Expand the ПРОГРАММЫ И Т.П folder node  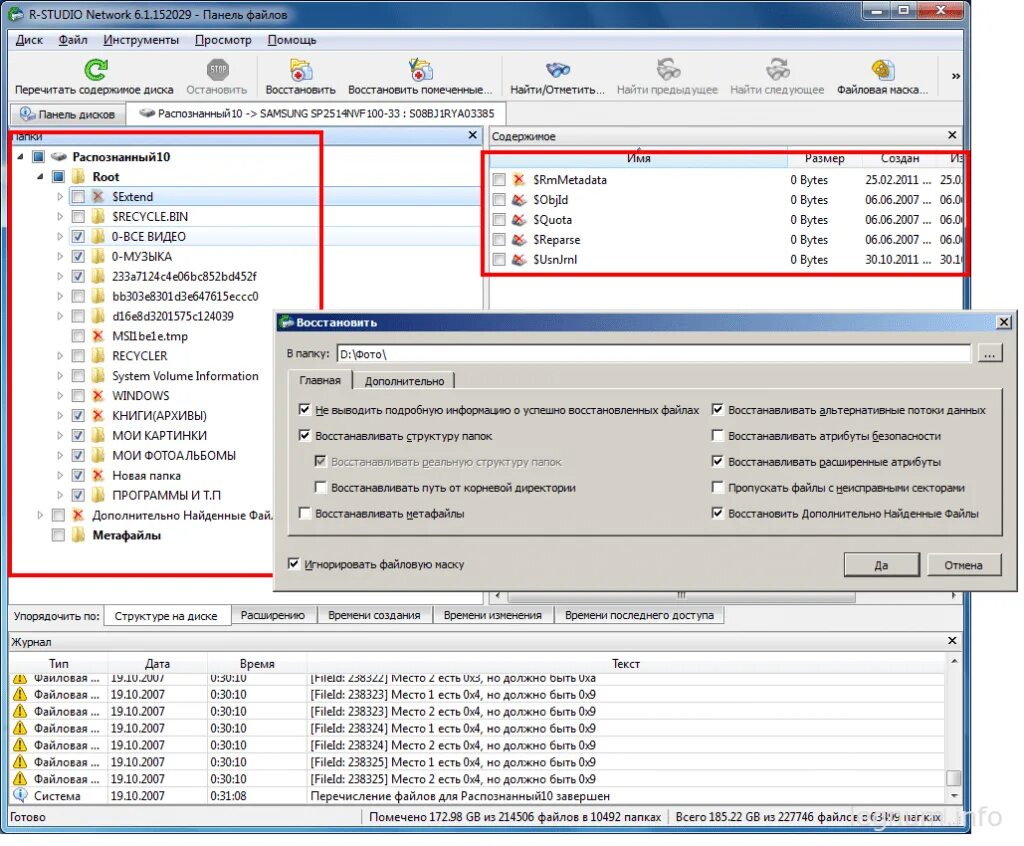coord(59,495)
